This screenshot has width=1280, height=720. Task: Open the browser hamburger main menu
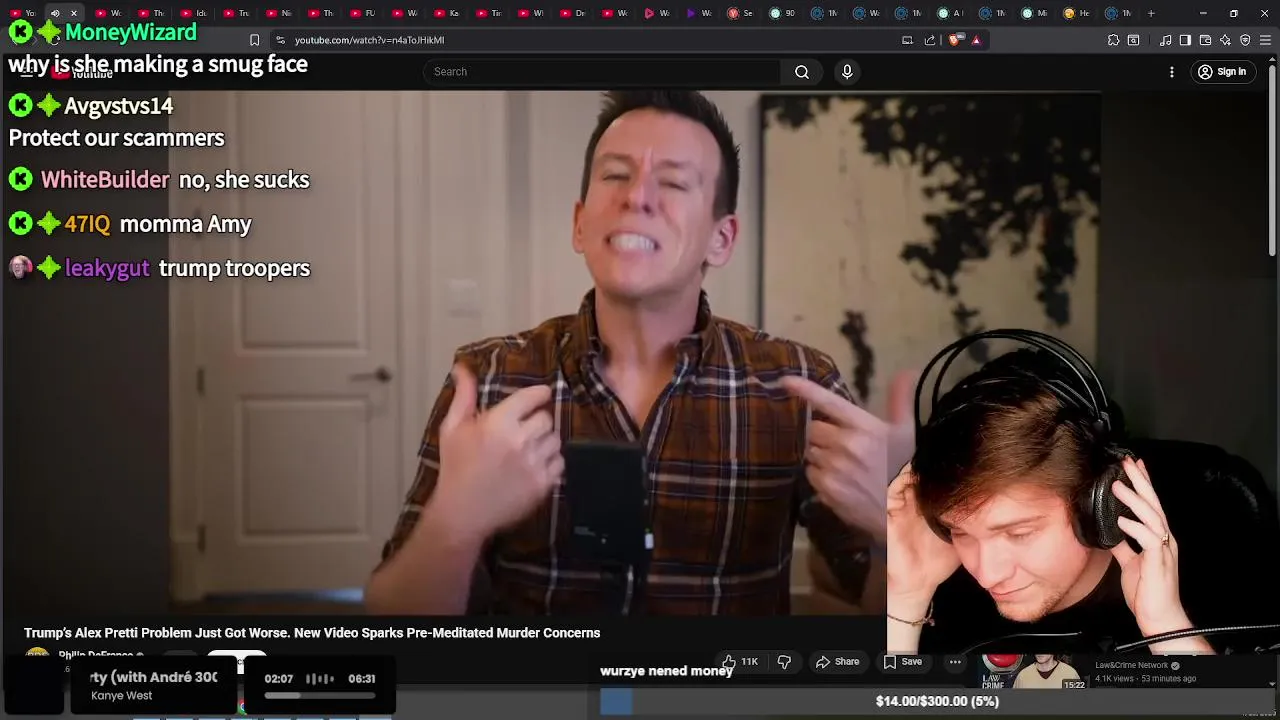coord(1265,40)
